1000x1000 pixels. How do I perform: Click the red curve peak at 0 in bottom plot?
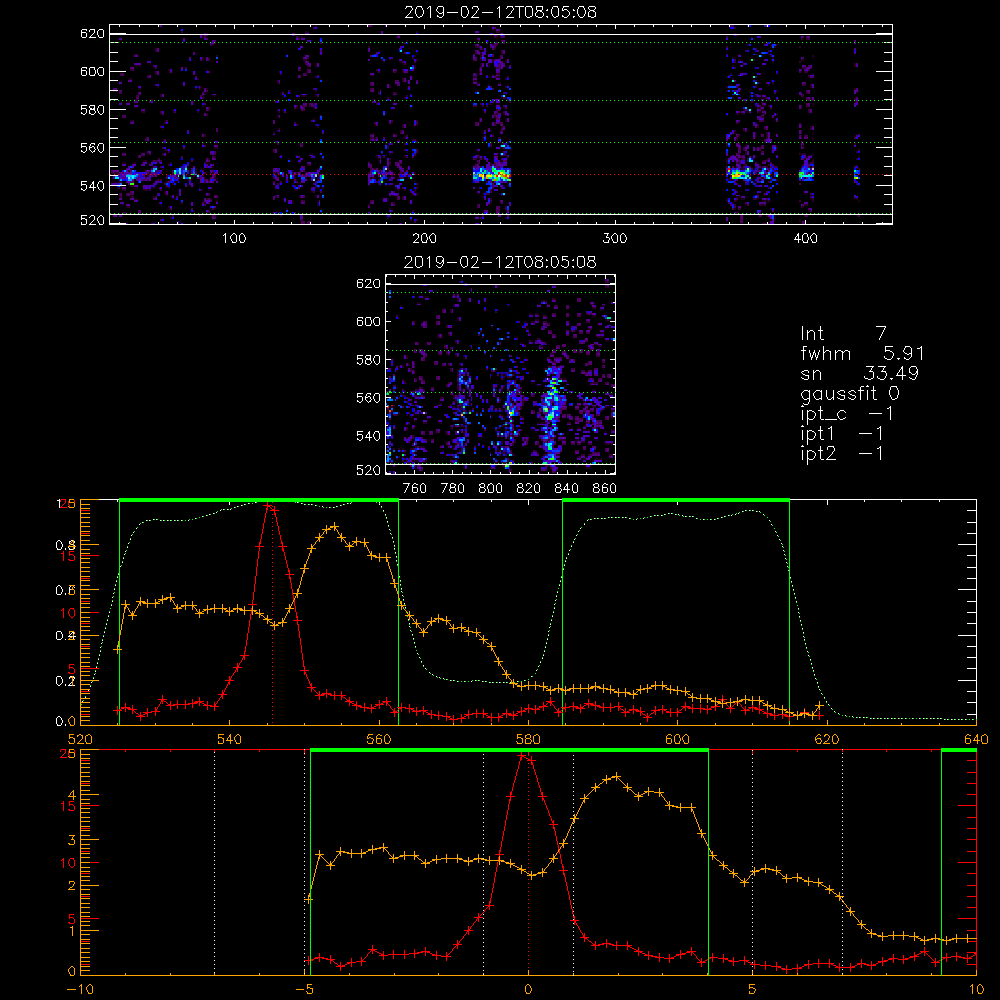[x=524, y=756]
